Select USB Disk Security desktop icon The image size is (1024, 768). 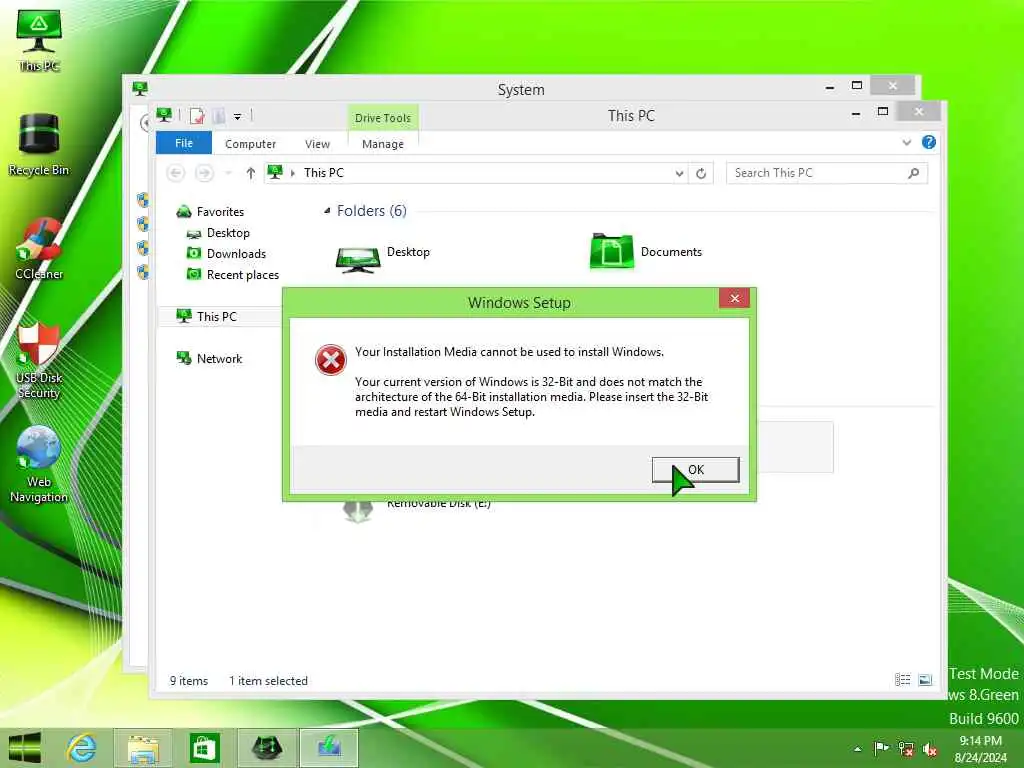(39, 360)
